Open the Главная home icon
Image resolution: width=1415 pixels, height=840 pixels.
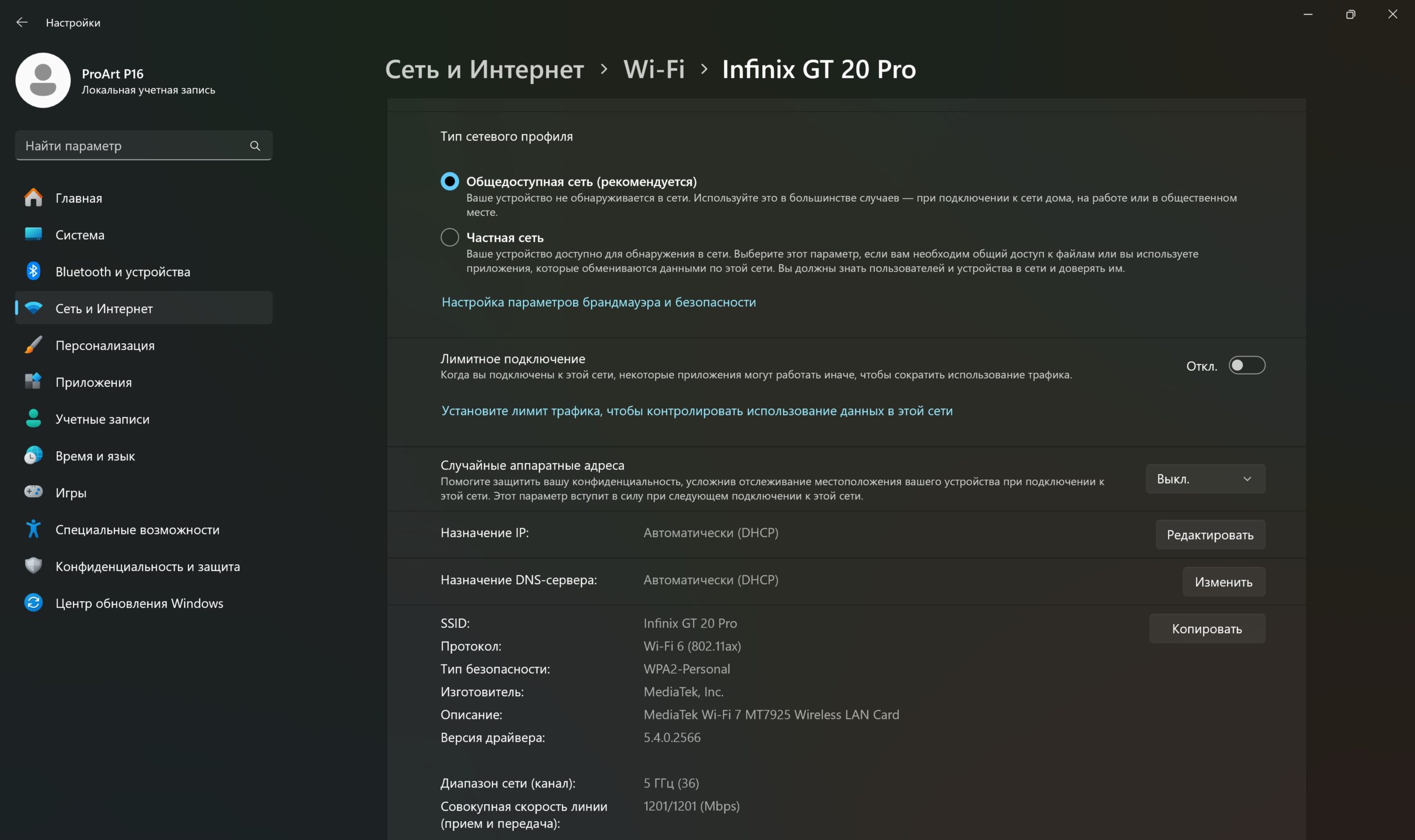[33, 197]
